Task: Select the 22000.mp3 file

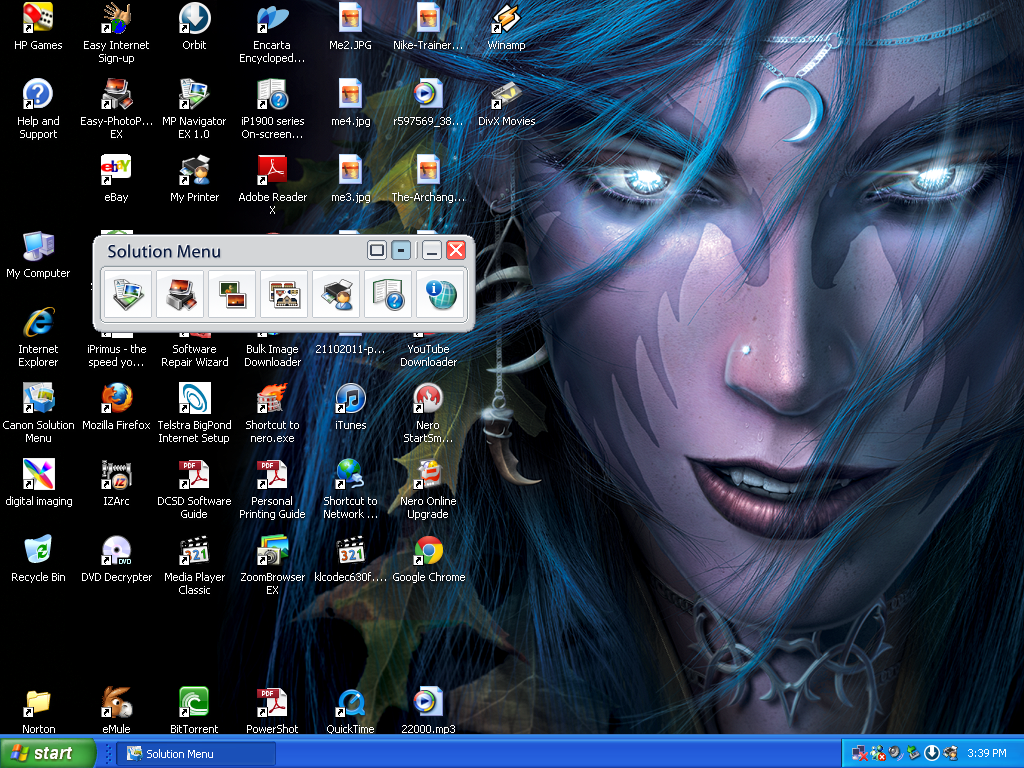Action: click(x=428, y=711)
